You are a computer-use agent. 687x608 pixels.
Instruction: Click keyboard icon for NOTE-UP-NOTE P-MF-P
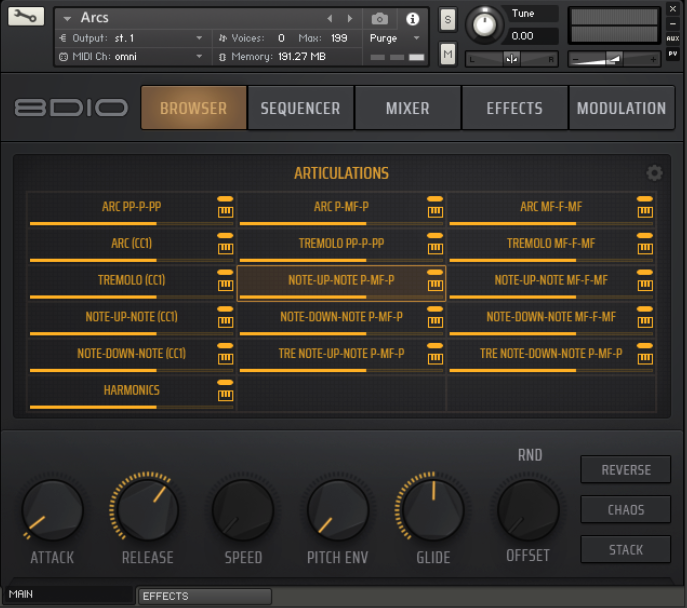pos(435,286)
